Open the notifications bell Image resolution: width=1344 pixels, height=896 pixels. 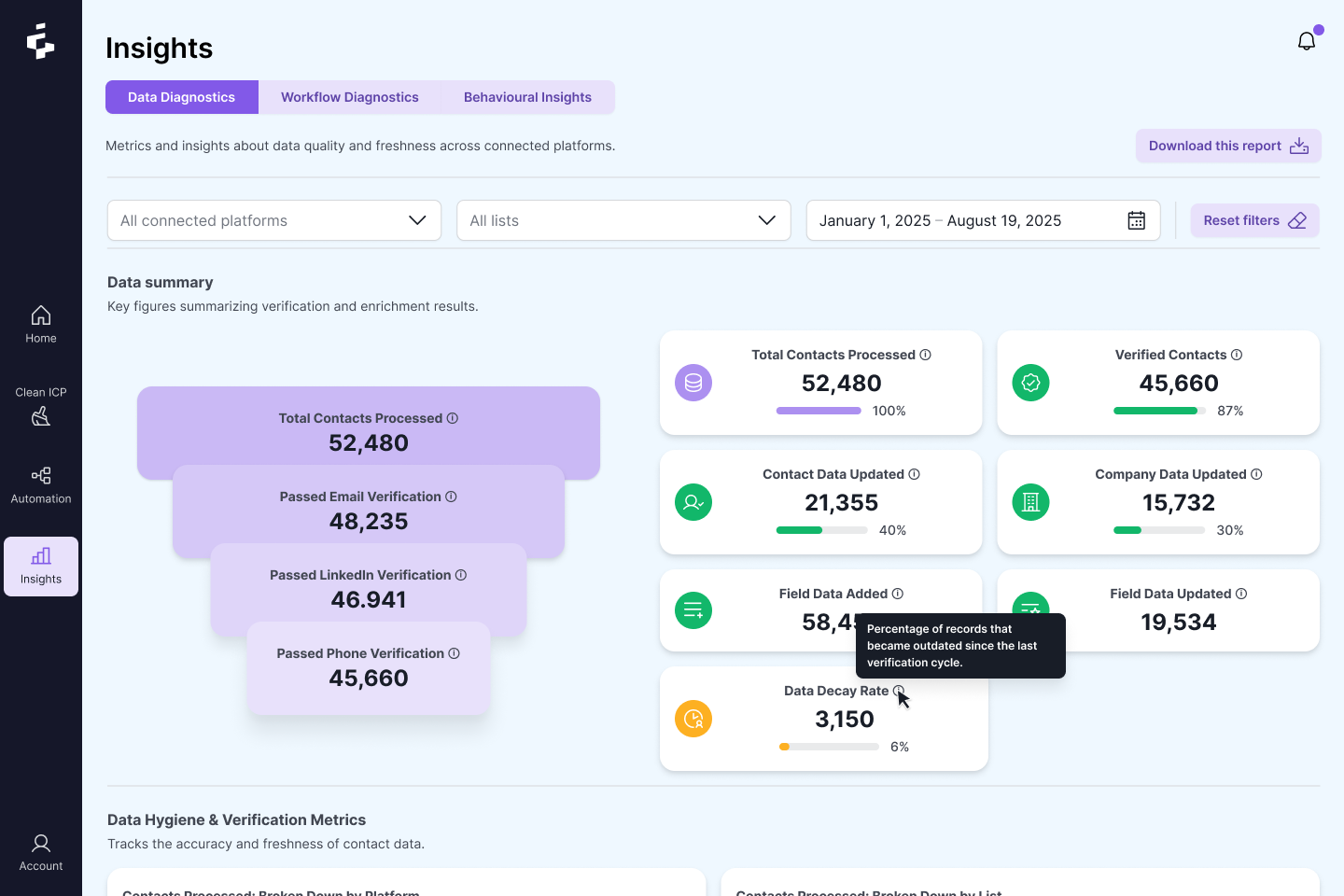click(1307, 41)
